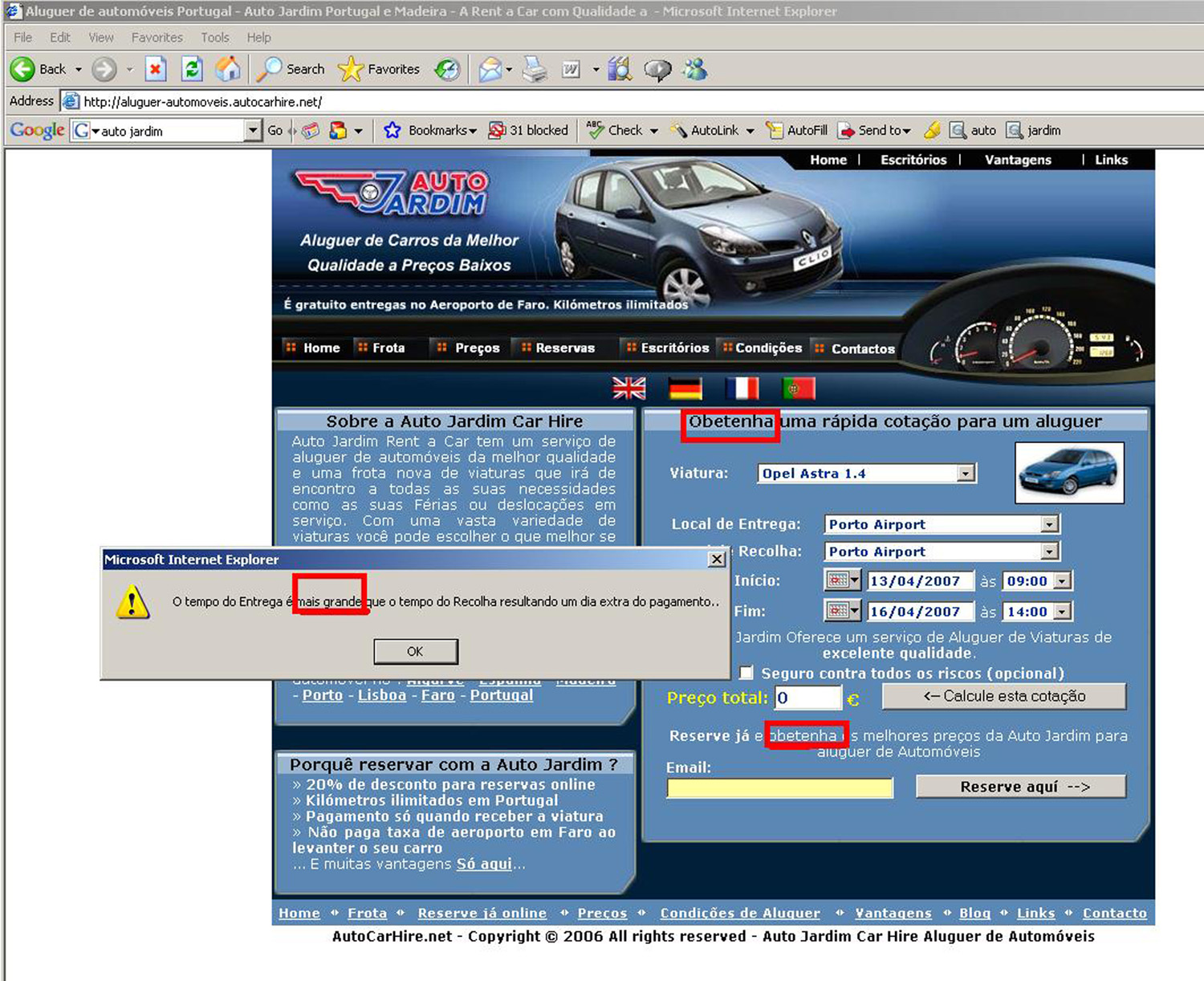Close the Microsoft Internet Explorer alert dialog
Image resolution: width=1204 pixels, height=981 pixels.
tap(717, 560)
